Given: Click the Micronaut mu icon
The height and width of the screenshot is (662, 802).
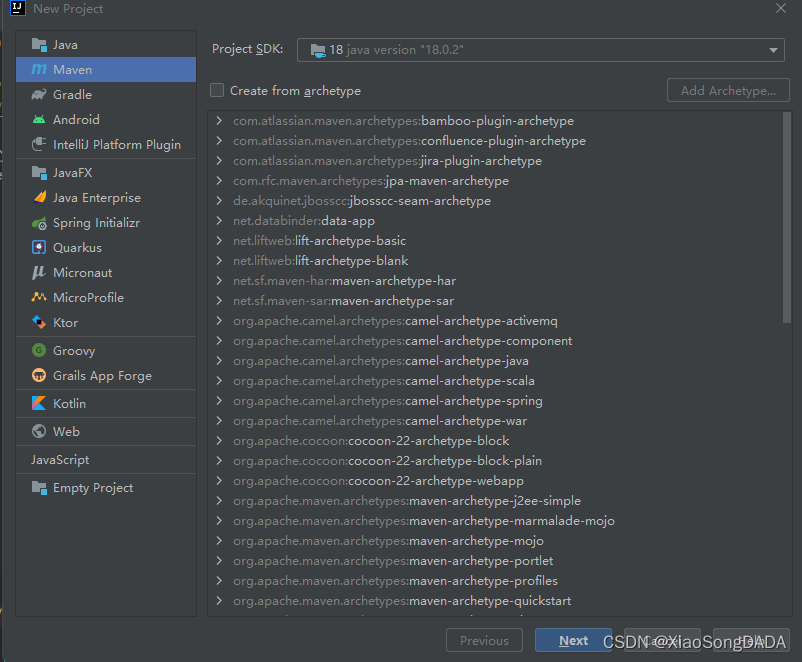Looking at the screenshot, I should 39,273.
